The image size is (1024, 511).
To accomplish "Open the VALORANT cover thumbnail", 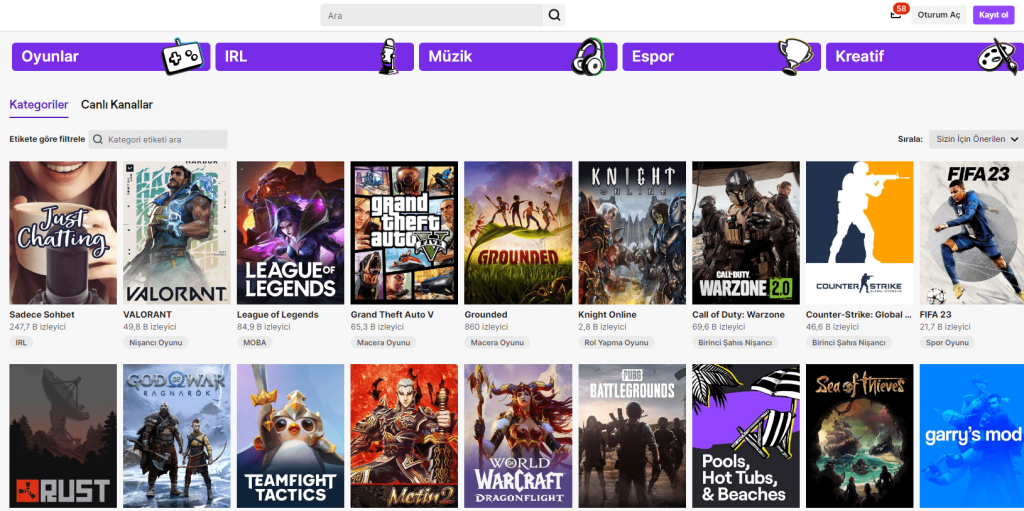I will click(176, 233).
